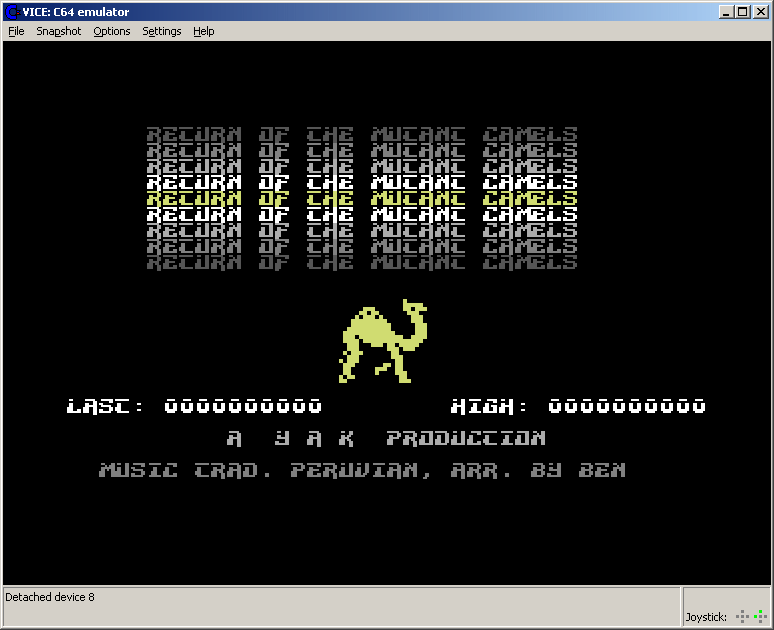Open the Options menu
This screenshot has height=630, width=774.
pyautogui.click(x=112, y=31)
